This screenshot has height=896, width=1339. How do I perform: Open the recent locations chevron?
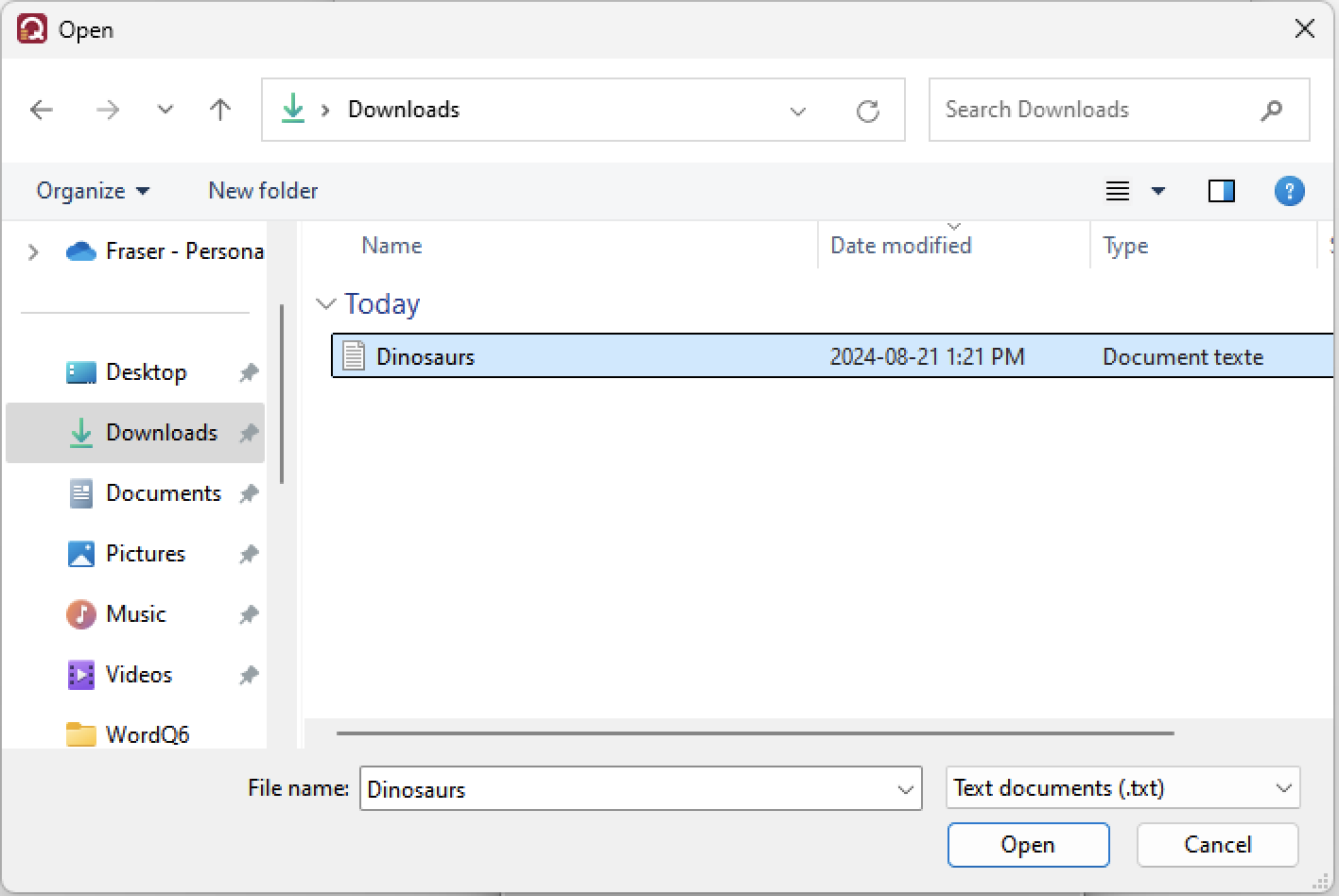[x=165, y=111]
